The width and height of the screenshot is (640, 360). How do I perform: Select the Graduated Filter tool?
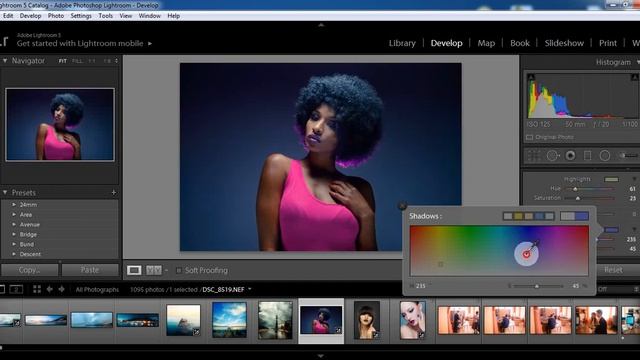[587, 156]
